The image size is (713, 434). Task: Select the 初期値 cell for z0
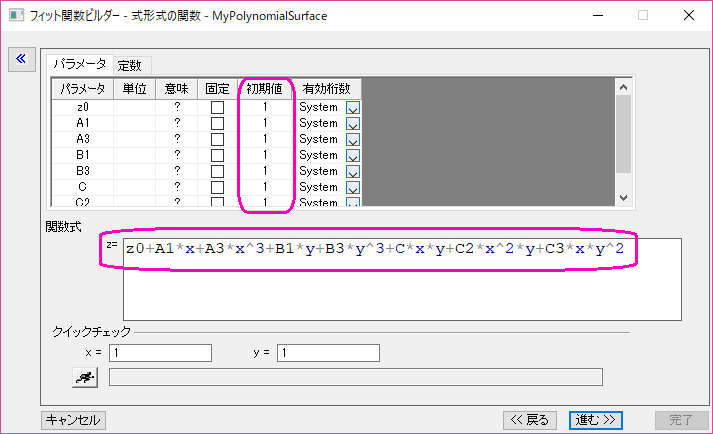pyautogui.click(x=265, y=107)
